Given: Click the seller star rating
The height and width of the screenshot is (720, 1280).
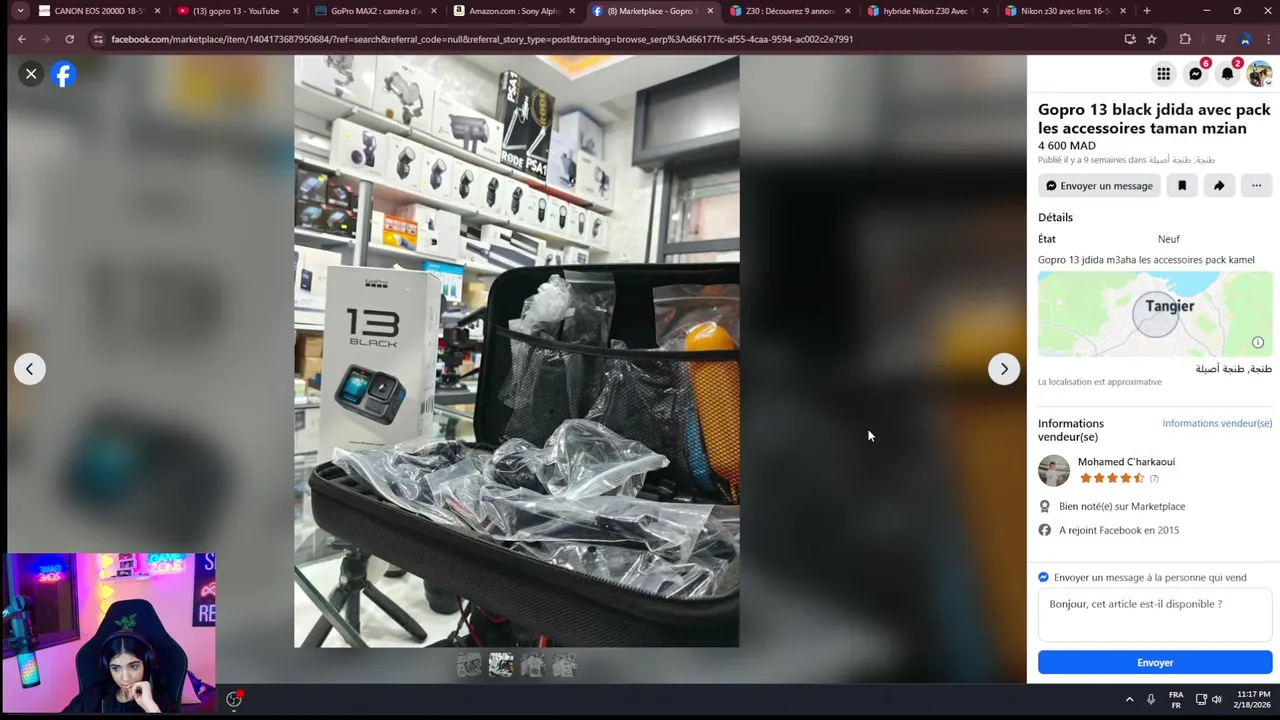Looking at the screenshot, I should (x=1112, y=478).
